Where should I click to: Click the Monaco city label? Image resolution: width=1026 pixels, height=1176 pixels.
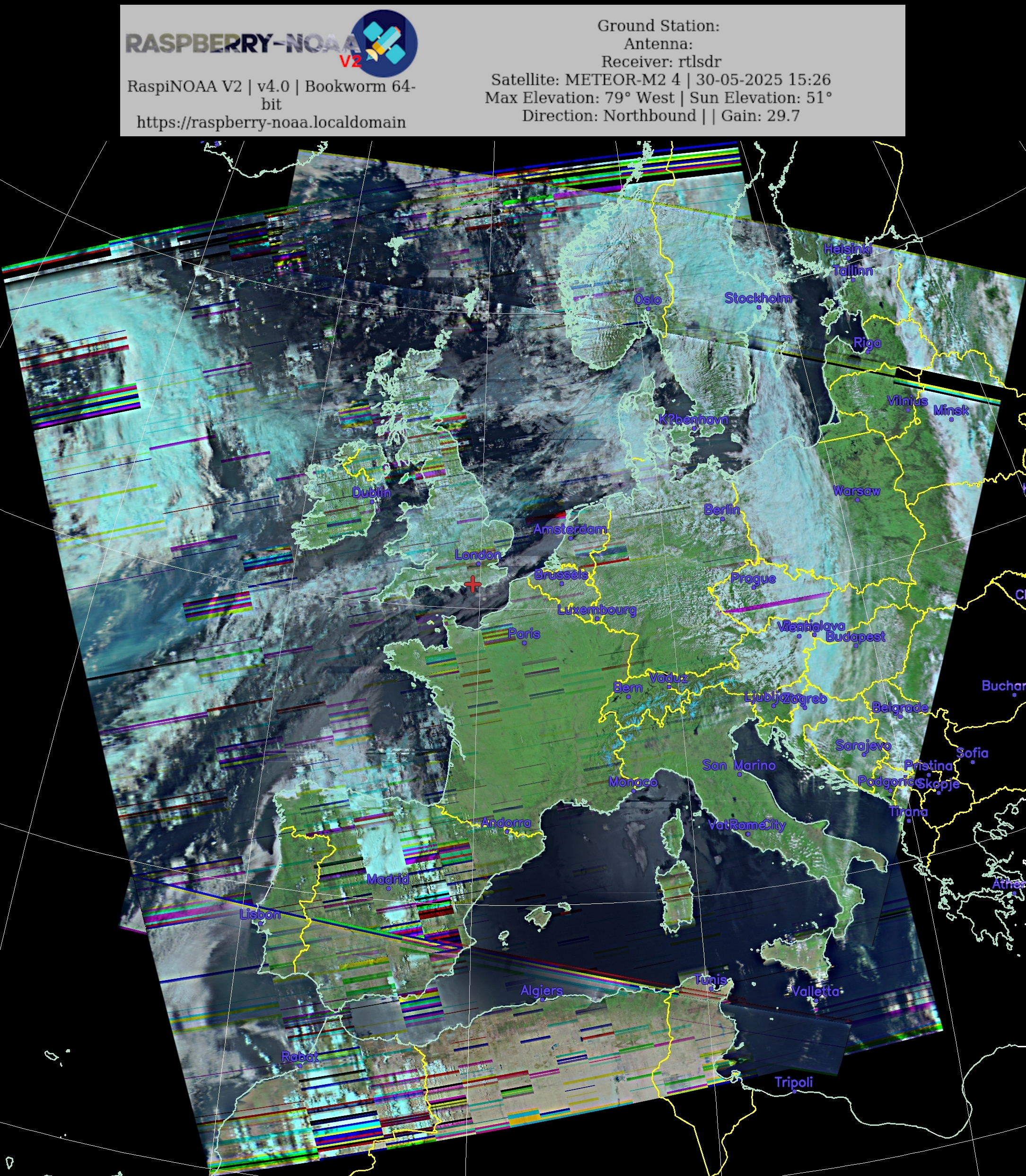click(632, 782)
